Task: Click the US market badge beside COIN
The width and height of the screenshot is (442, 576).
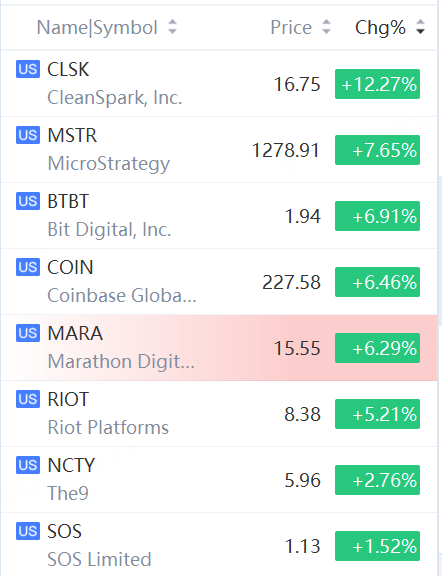Action: (x=28, y=267)
